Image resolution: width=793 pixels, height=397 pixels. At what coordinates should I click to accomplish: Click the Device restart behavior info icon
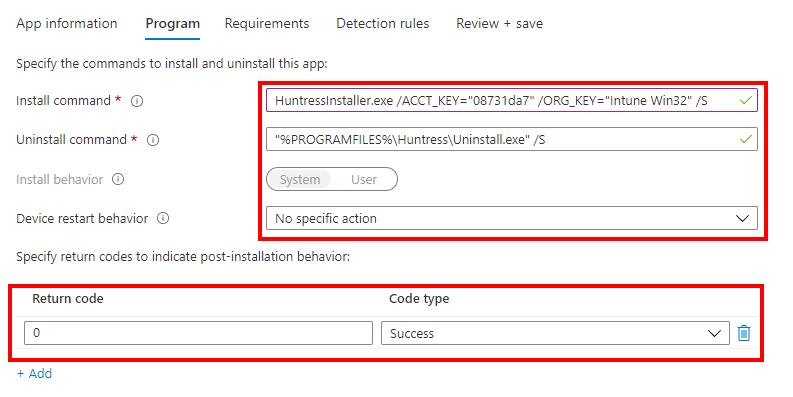coord(163,218)
